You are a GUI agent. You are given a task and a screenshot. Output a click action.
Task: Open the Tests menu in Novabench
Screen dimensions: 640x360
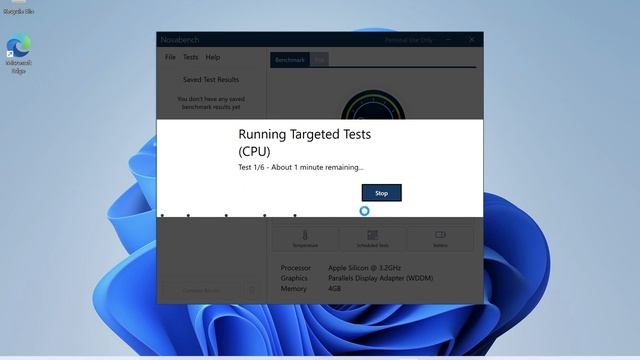coord(190,57)
